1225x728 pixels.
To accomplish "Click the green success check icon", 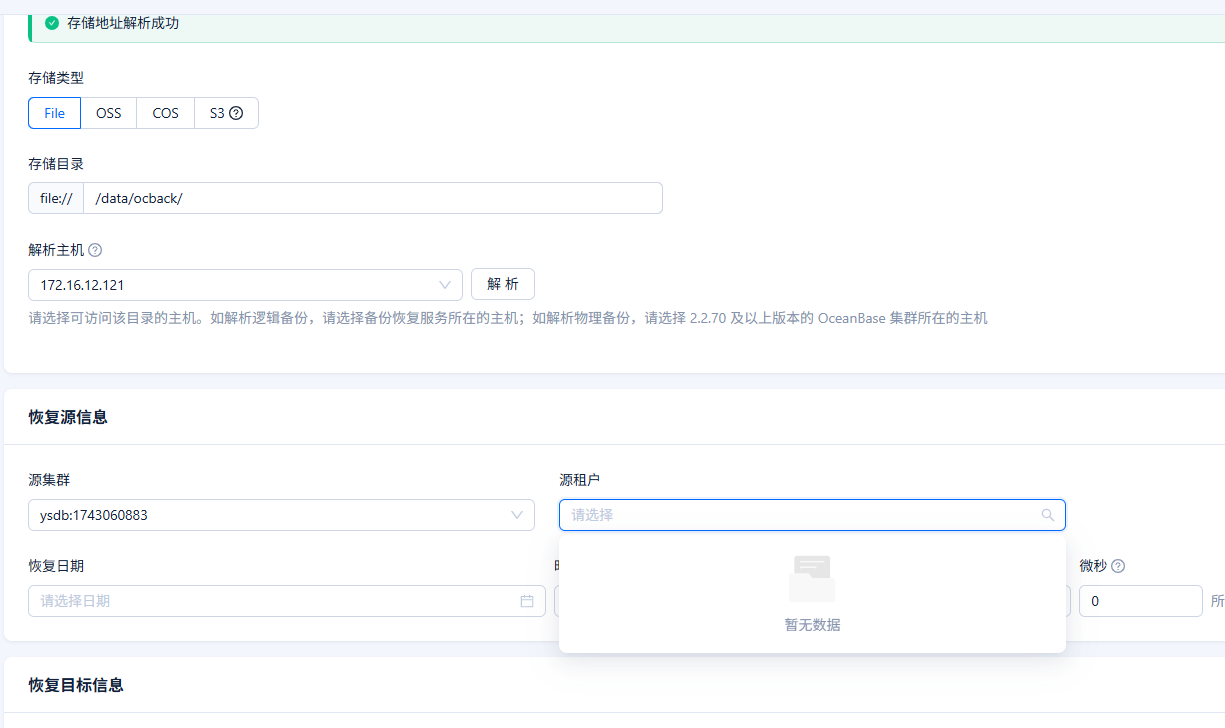I will [52, 22].
